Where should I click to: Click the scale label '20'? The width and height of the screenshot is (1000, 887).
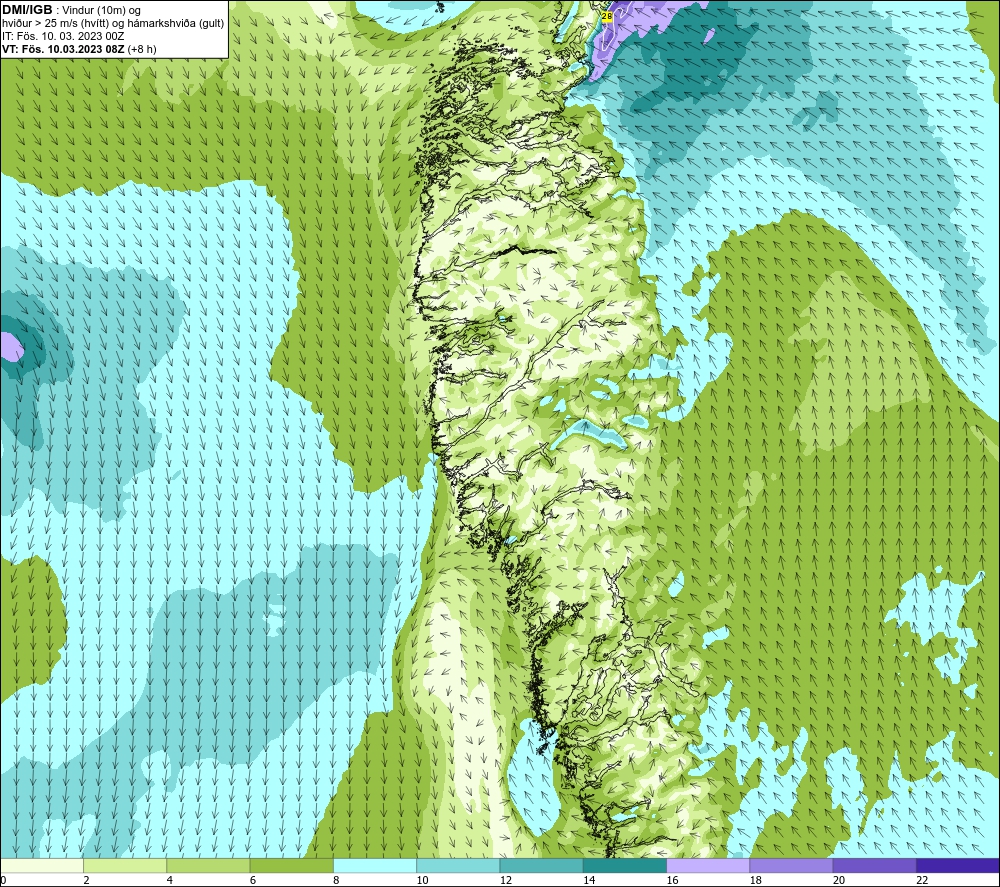(x=839, y=881)
